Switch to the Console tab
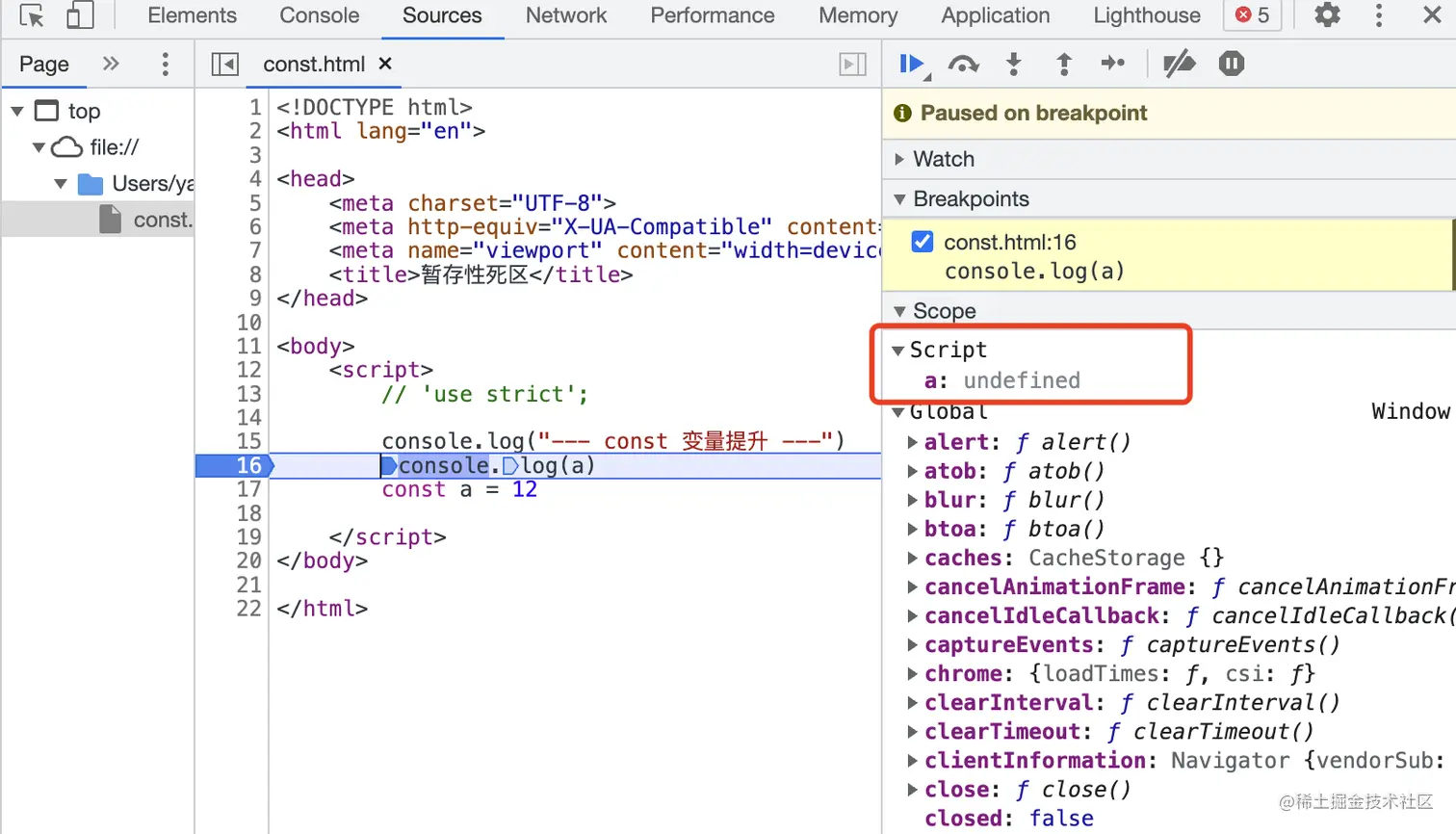This screenshot has width=1456, height=834. click(x=319, y=15)
